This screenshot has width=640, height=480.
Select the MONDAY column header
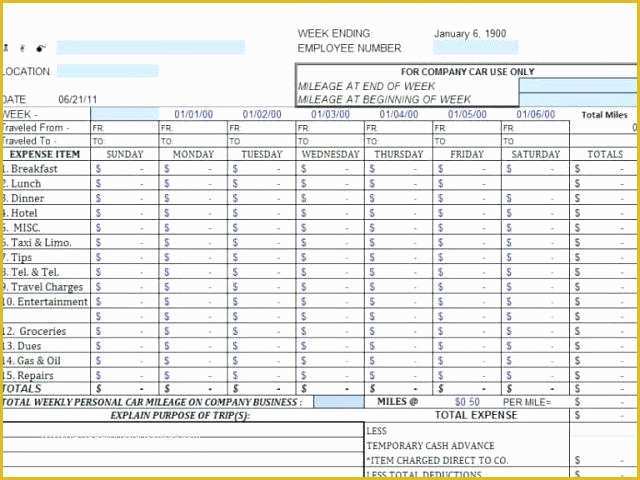pyautogui.click(x=193, y=154)
